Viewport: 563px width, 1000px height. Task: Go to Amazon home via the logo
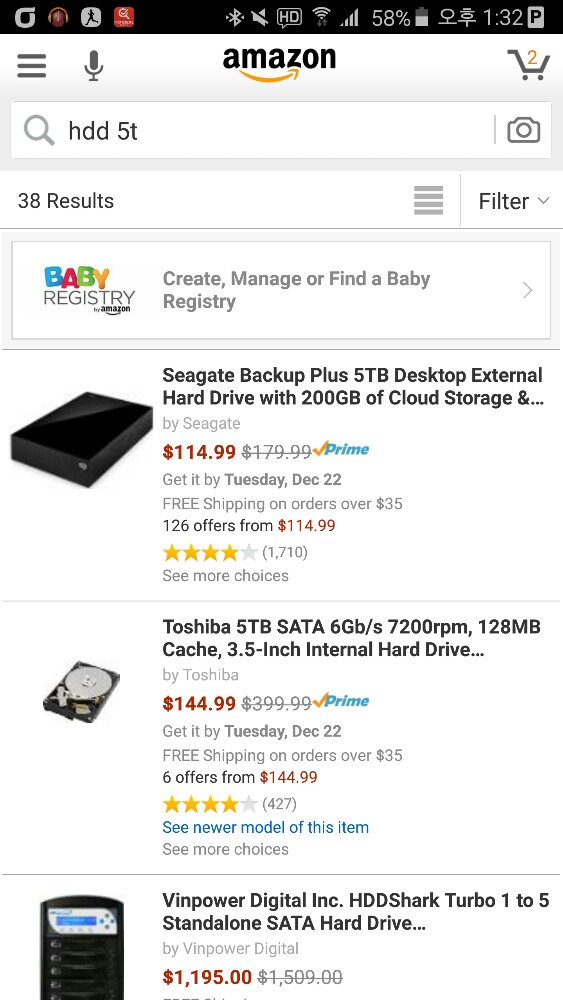point(279,64)
